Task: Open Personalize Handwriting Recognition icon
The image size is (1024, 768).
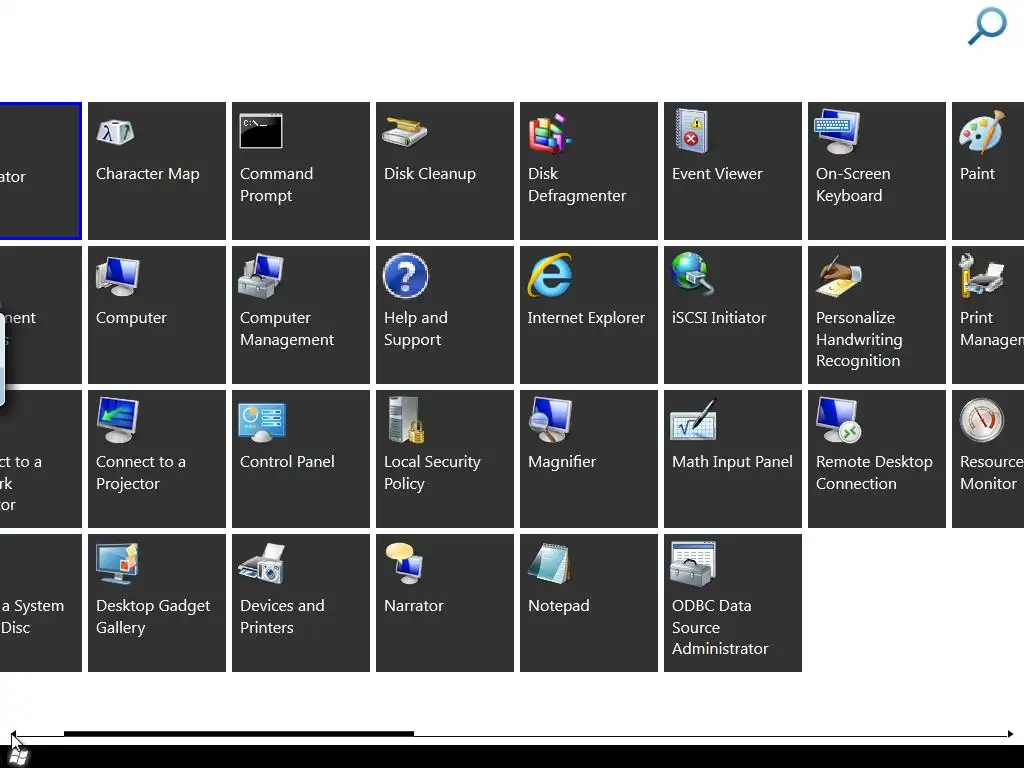Action: pyautogui.click(x=839, y=277)
